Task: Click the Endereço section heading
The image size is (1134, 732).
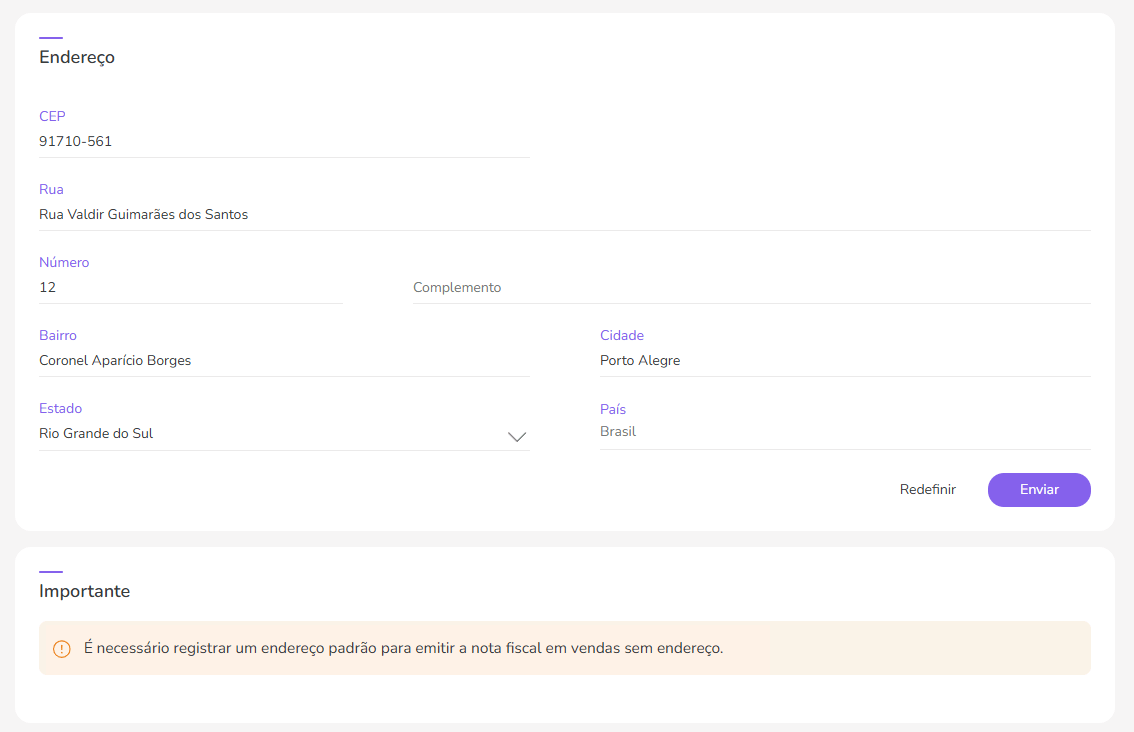Action: point(77,58)
